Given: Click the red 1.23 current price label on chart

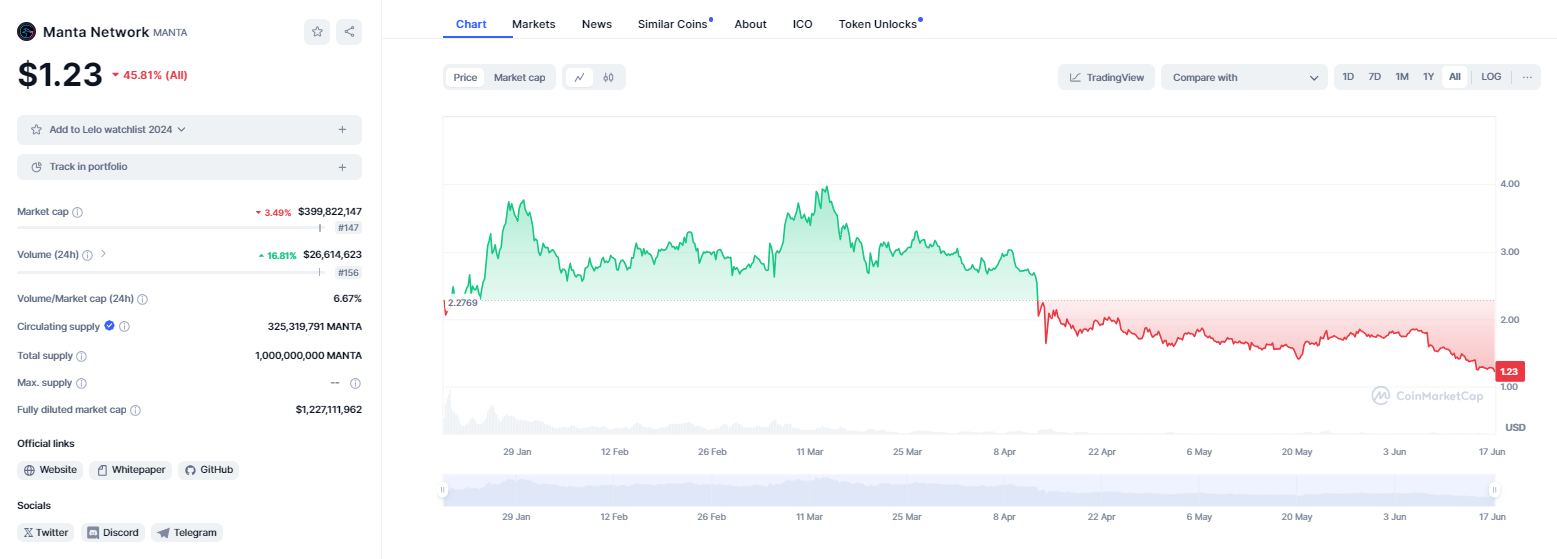Looking at the screenshot, I should click(x=1509, y=371).
